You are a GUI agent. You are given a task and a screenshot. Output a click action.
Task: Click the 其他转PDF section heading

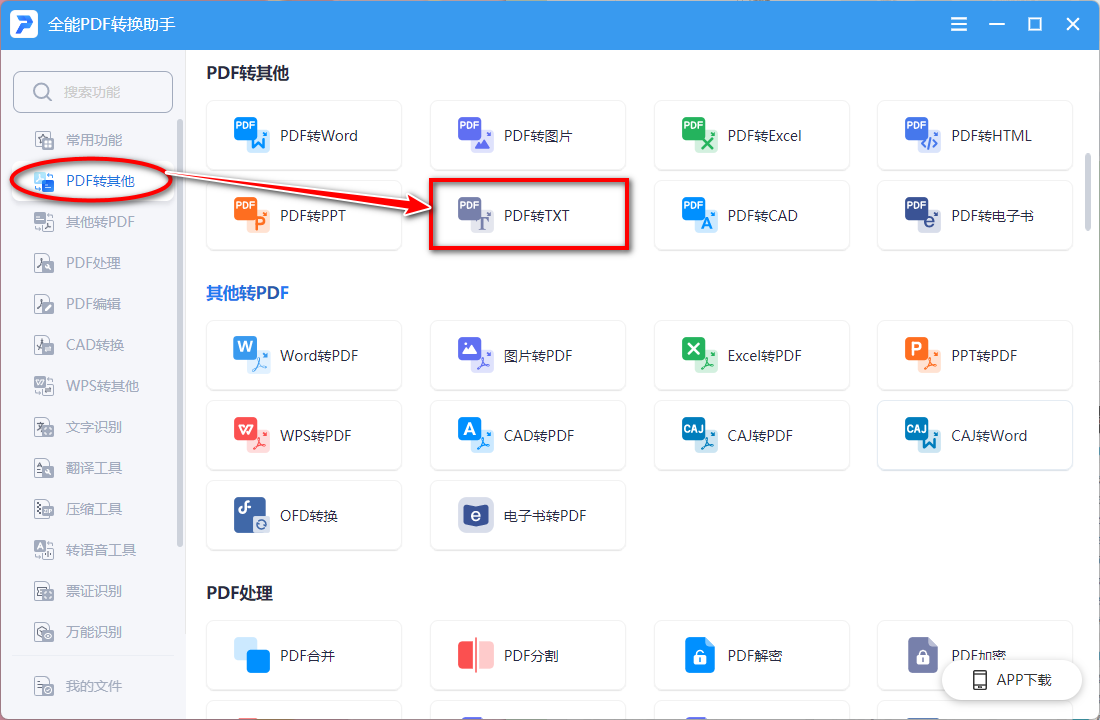coord(248,293)
